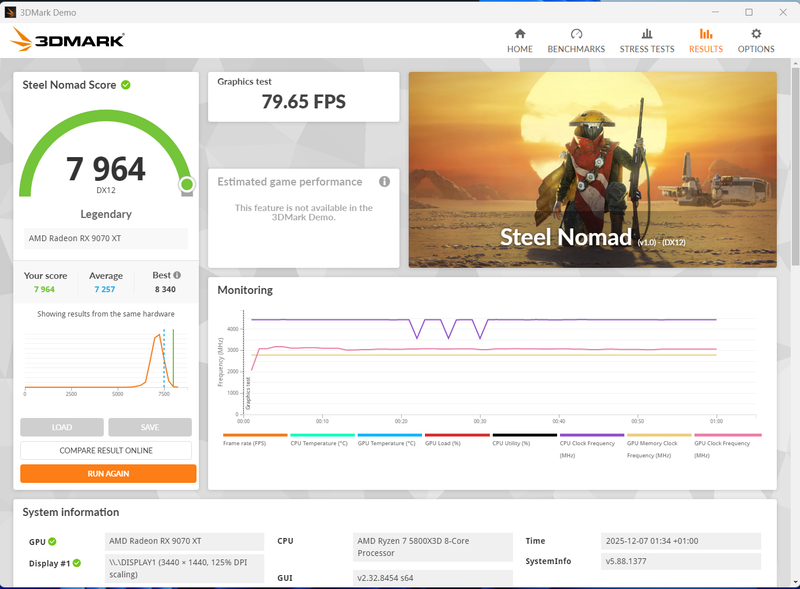Open the Benchmarks gauge icon

tap(576, 34)
